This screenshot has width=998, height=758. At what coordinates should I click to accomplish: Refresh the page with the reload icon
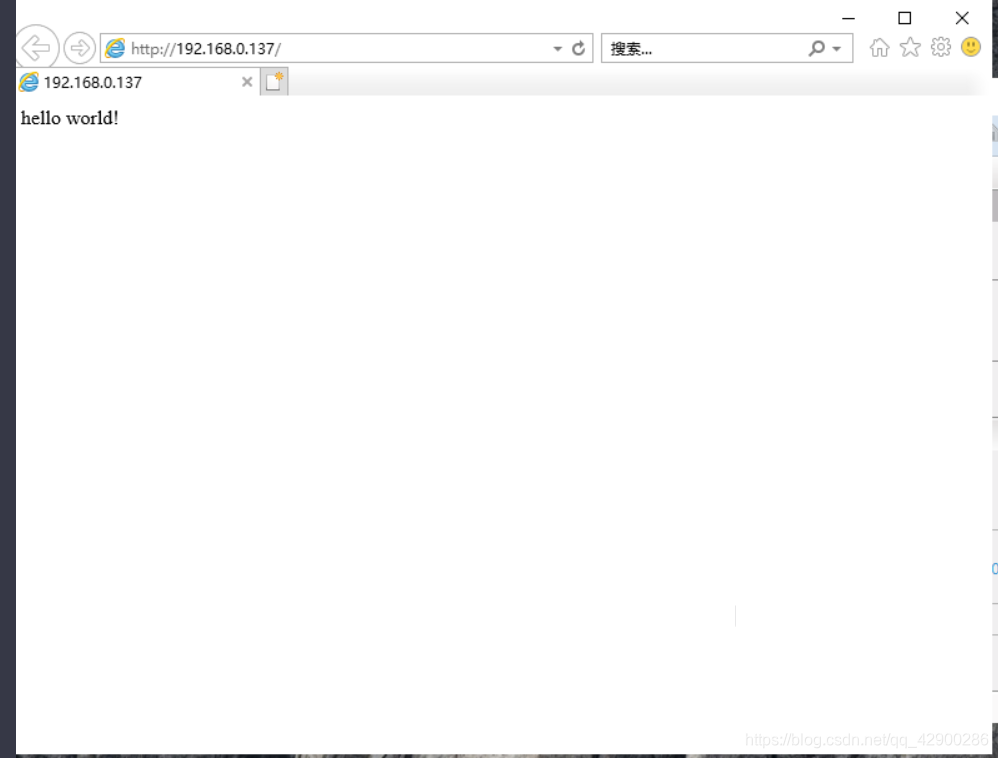pos(579,48)
